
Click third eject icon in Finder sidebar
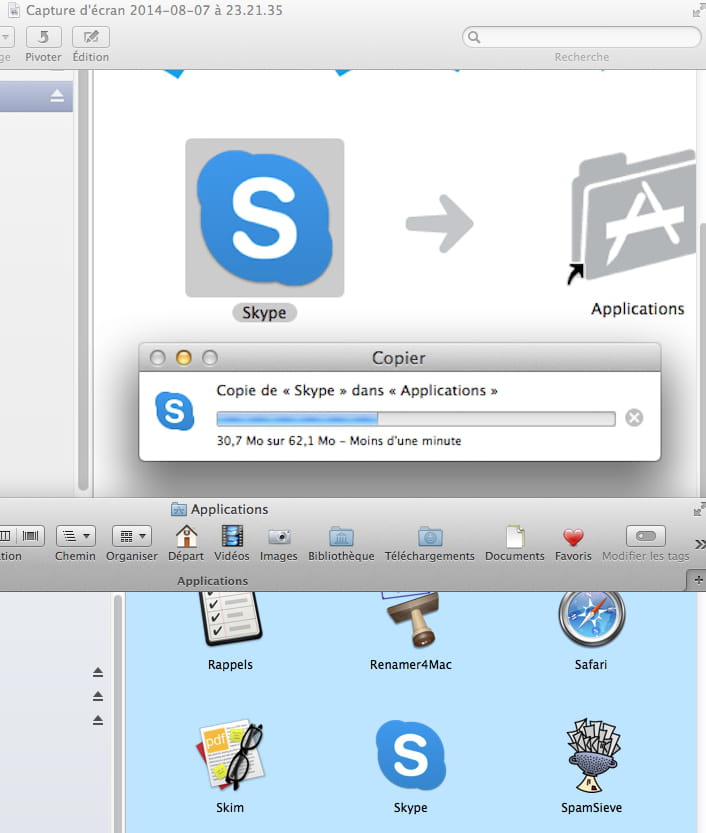[x=98, y=720]
